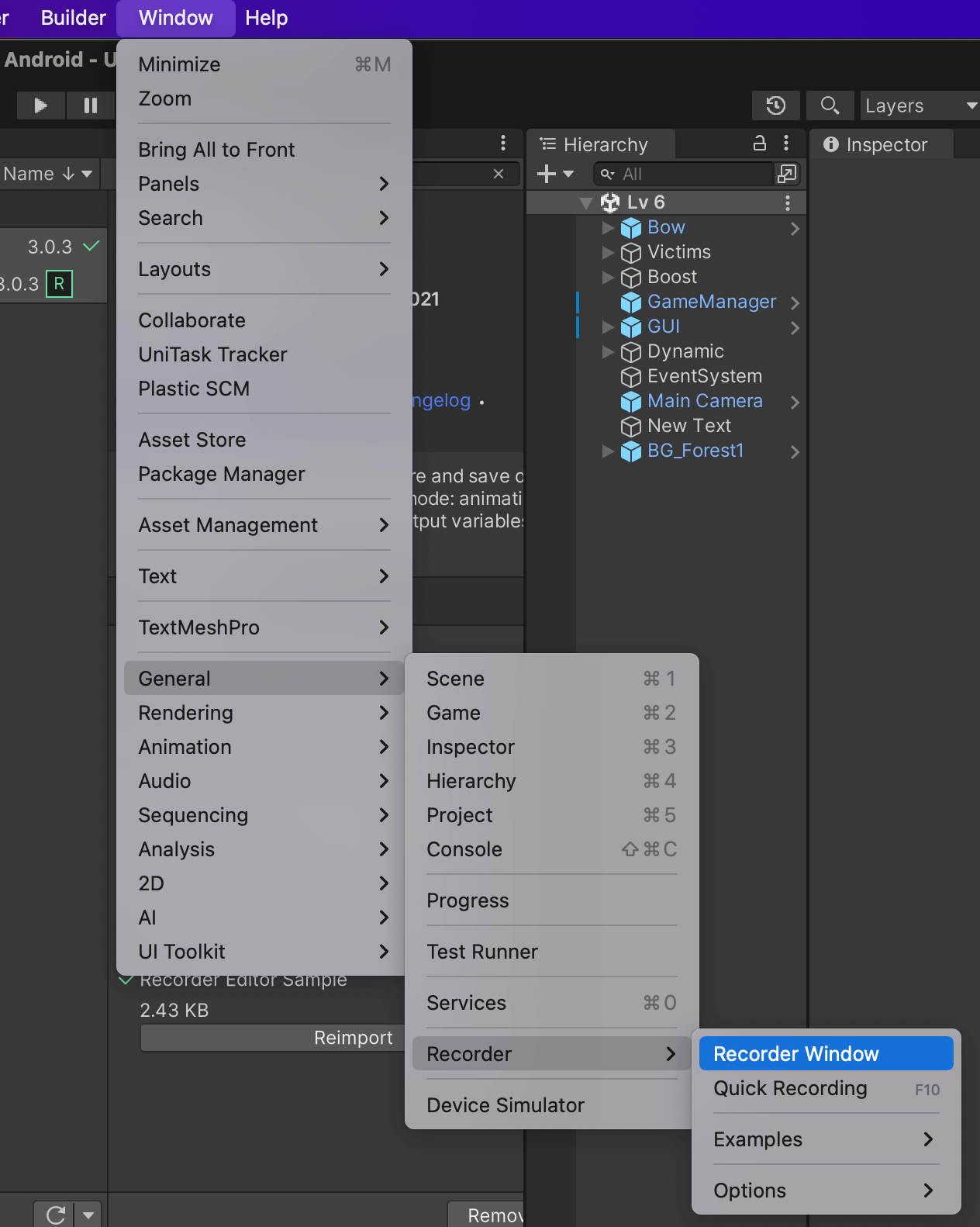Open the Hierarchy panel three-dot menu
980x1227 pixels.
coord(786,143)
